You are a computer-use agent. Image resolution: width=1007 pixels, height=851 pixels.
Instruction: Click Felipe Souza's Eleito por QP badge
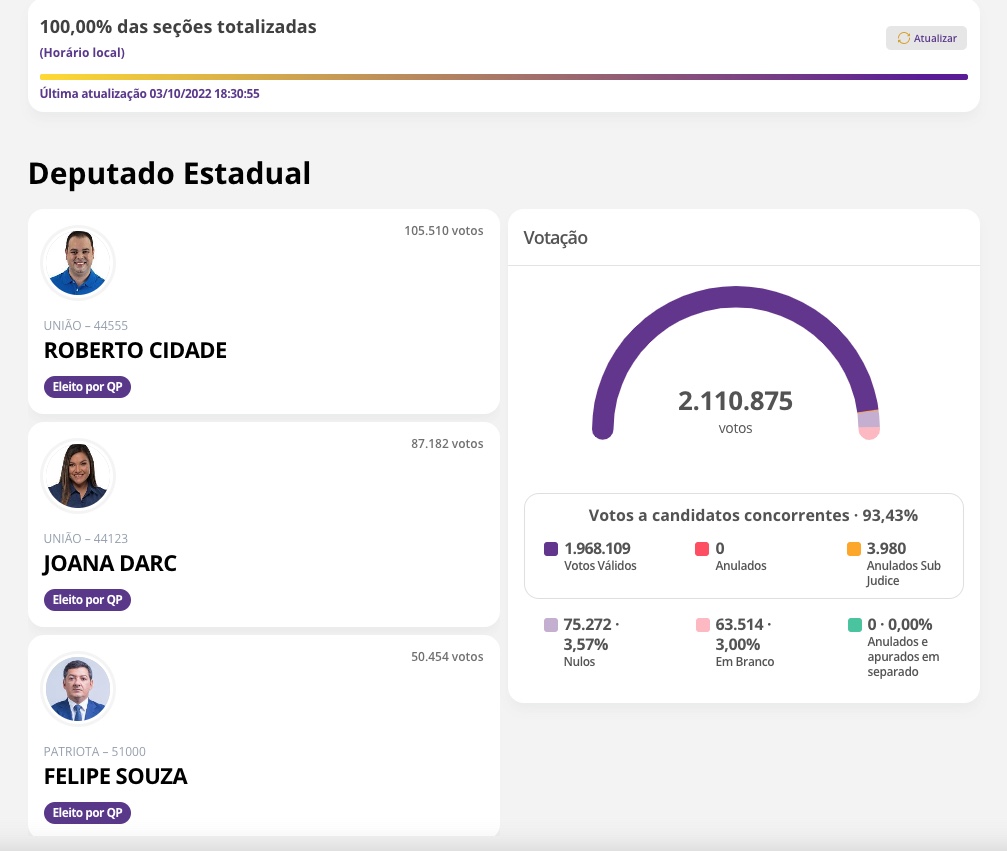point(87,813)
